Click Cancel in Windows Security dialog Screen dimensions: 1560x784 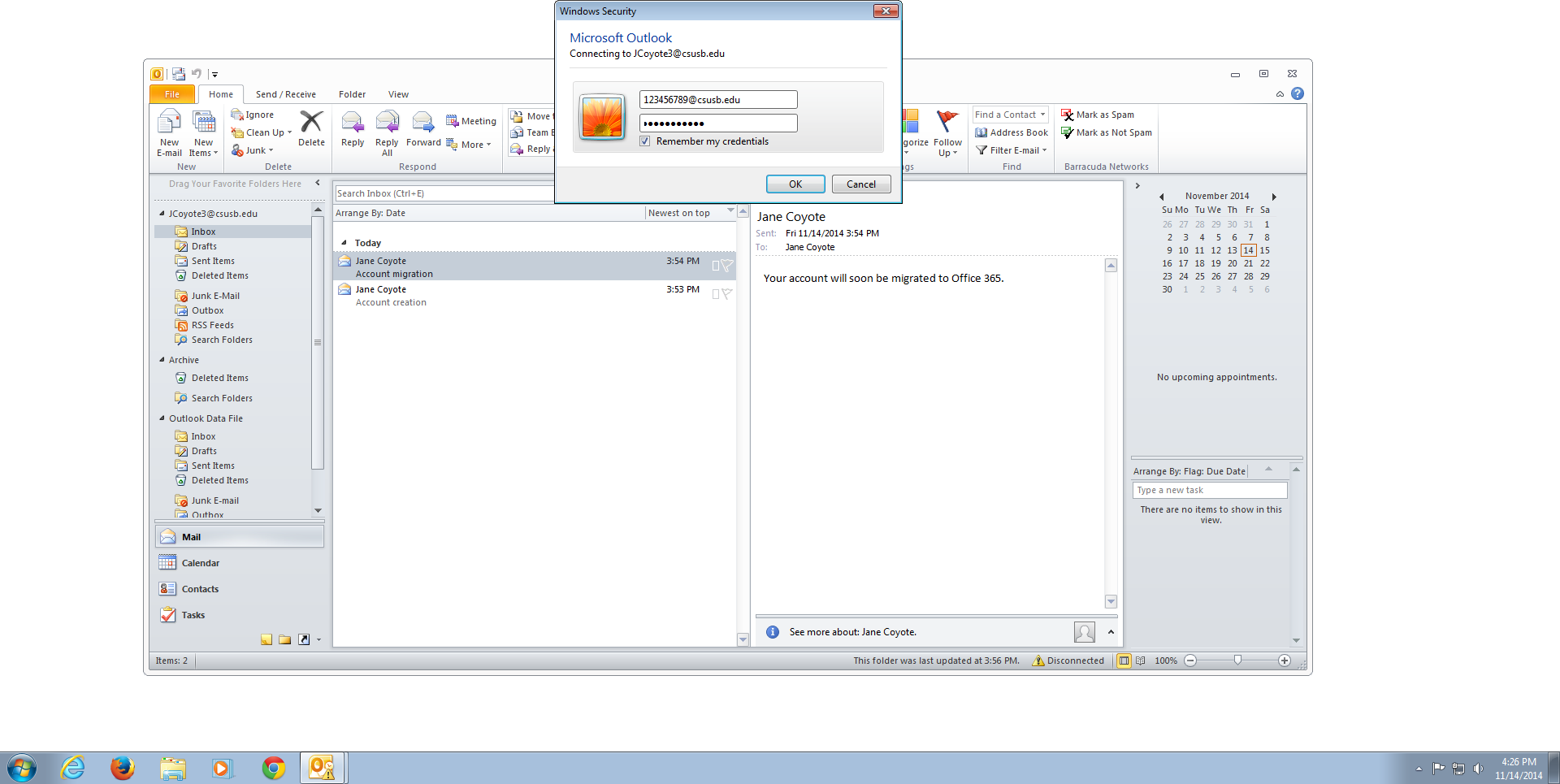click(861, 184)
